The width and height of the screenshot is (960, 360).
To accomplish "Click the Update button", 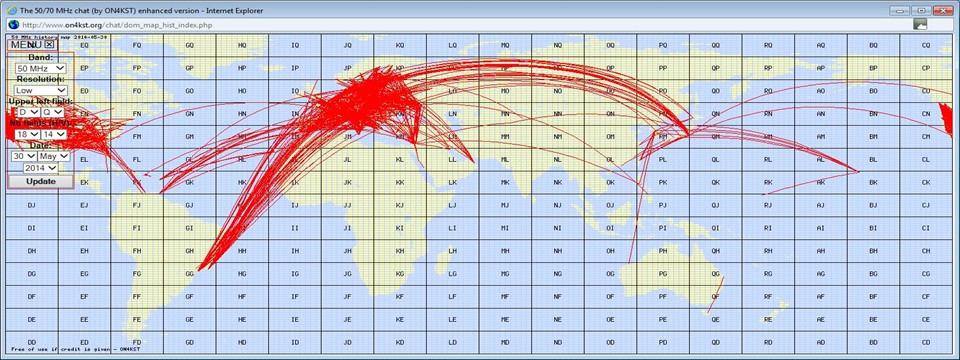I will point(40,182).
